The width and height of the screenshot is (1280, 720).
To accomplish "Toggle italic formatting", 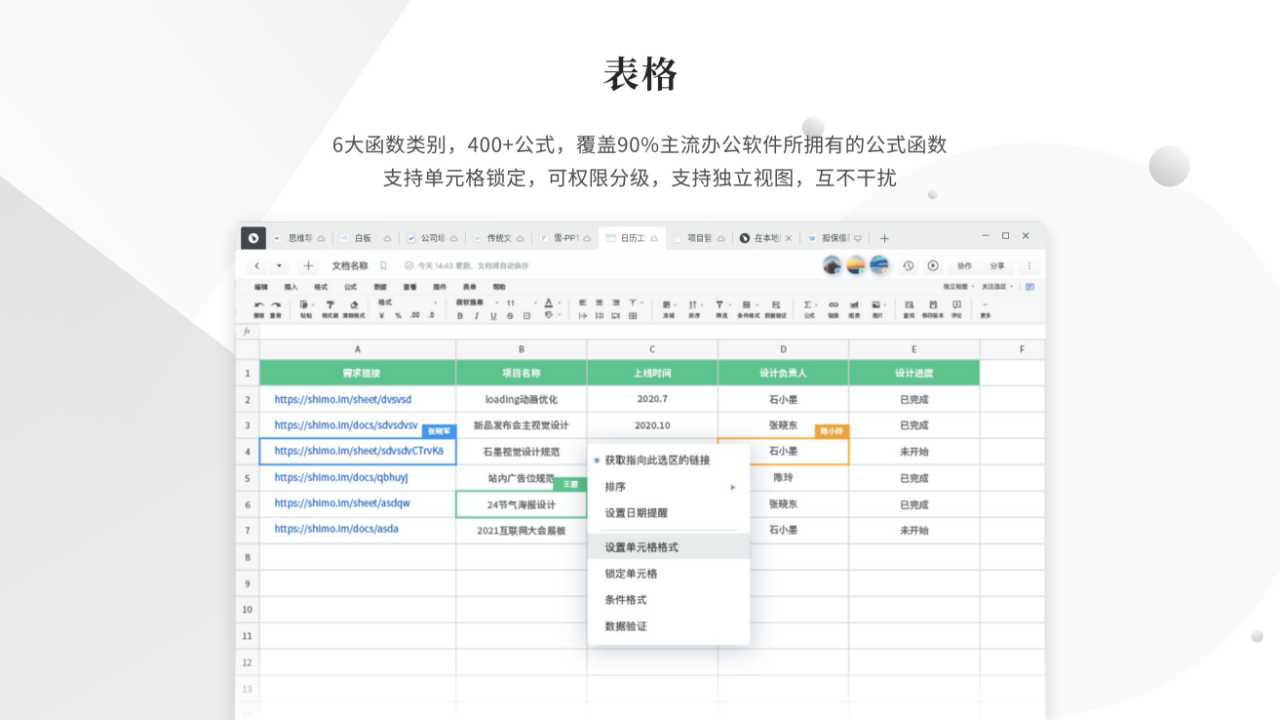I will 475,315.
